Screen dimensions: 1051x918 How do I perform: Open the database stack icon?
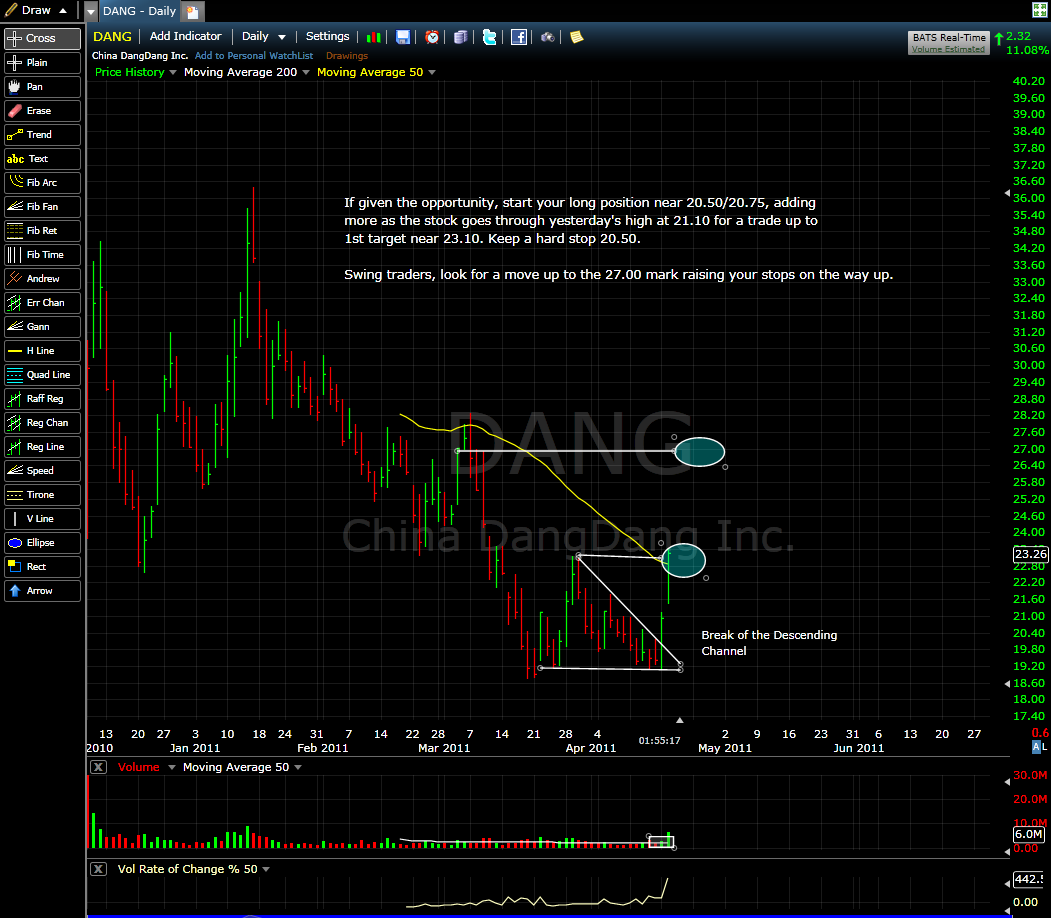tap(460, 38)
